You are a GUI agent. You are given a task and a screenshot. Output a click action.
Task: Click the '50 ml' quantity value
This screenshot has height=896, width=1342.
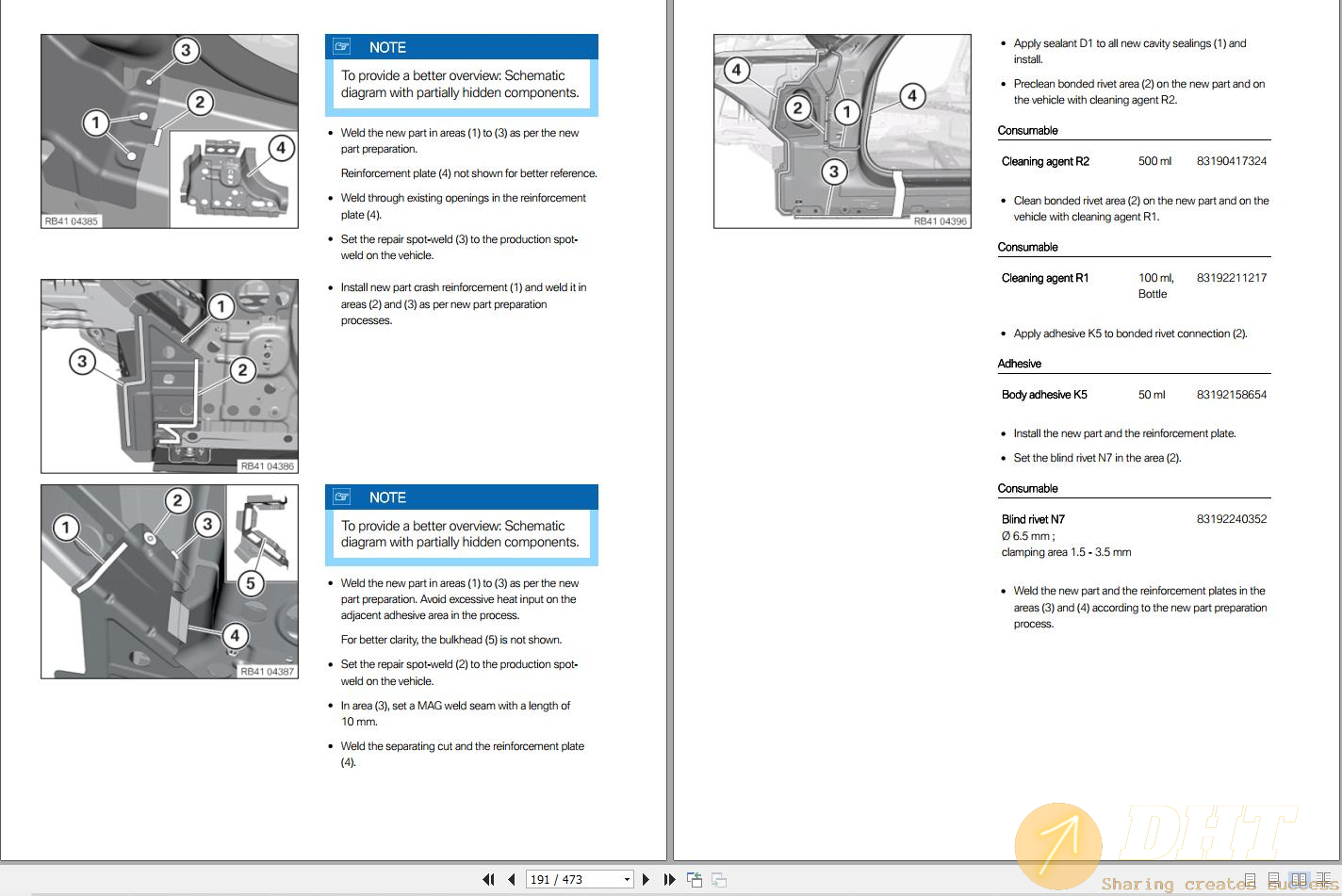1152,395
